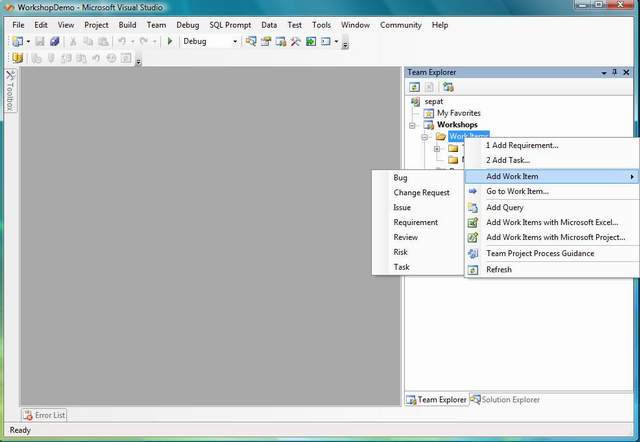Open Team Project Process Guidance
Viewport: 640px width, 442px height.
point(552,253)
